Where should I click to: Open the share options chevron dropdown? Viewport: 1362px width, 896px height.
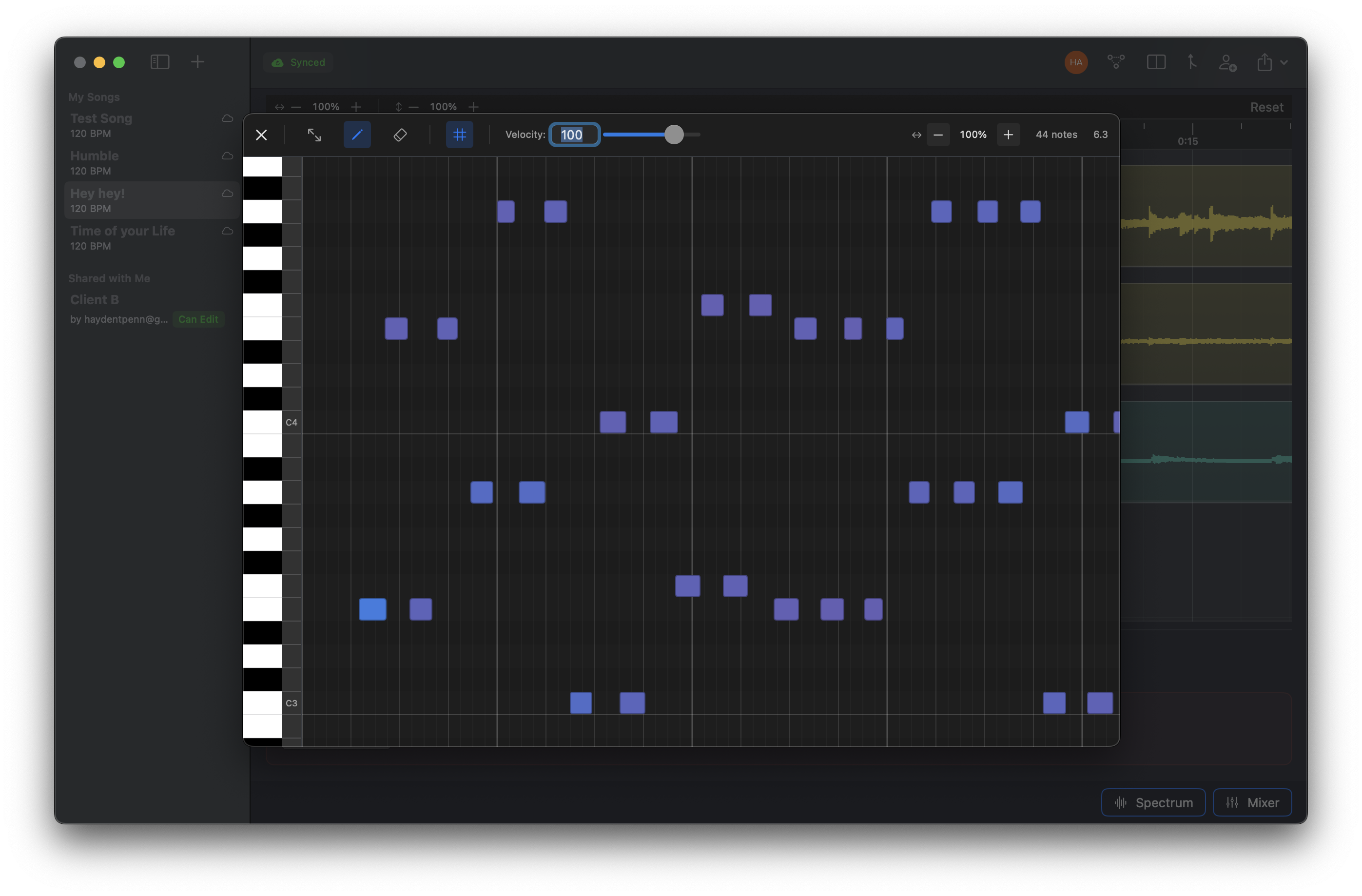tap(1285, 63)
